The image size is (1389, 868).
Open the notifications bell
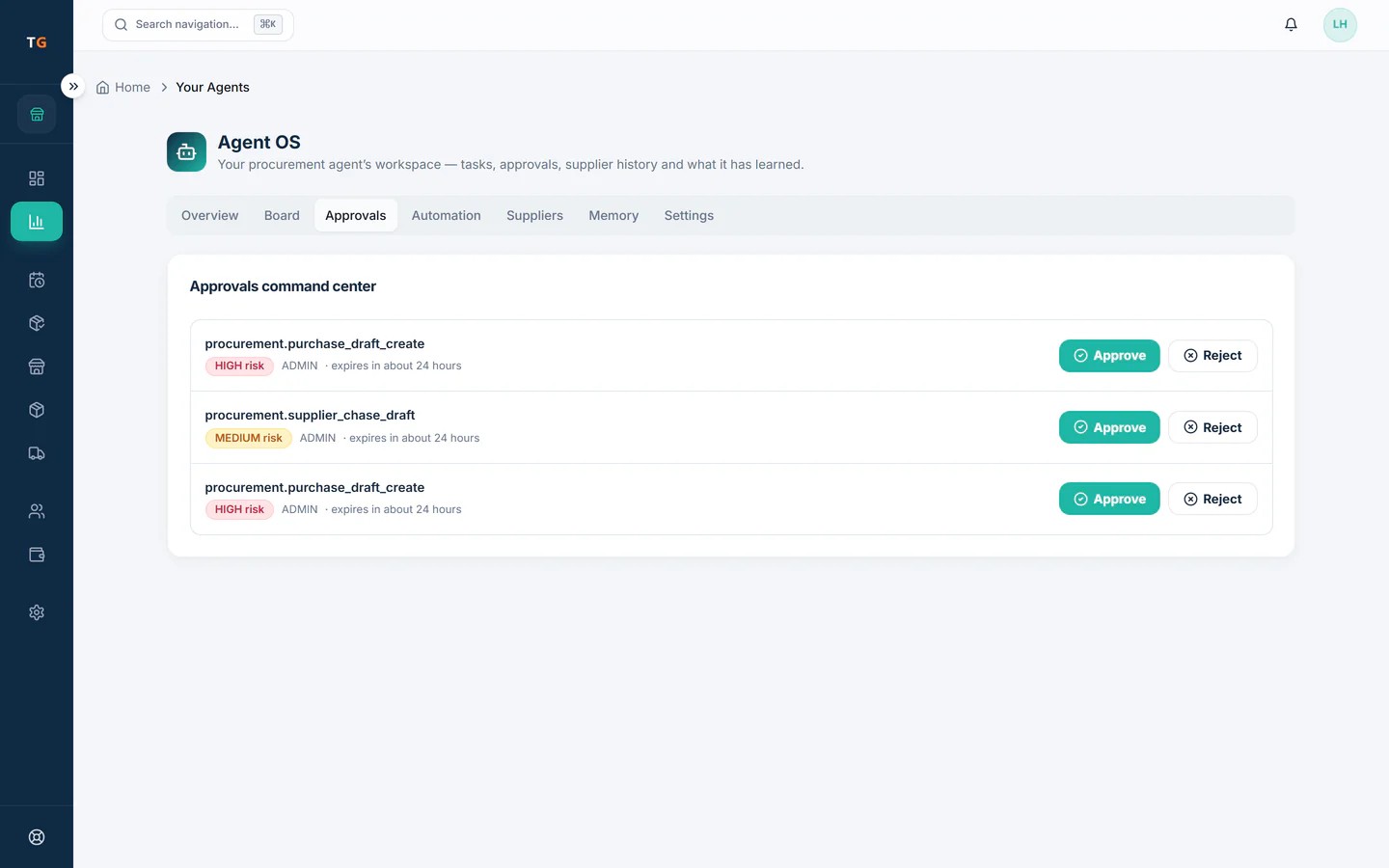click(1291, 25)
